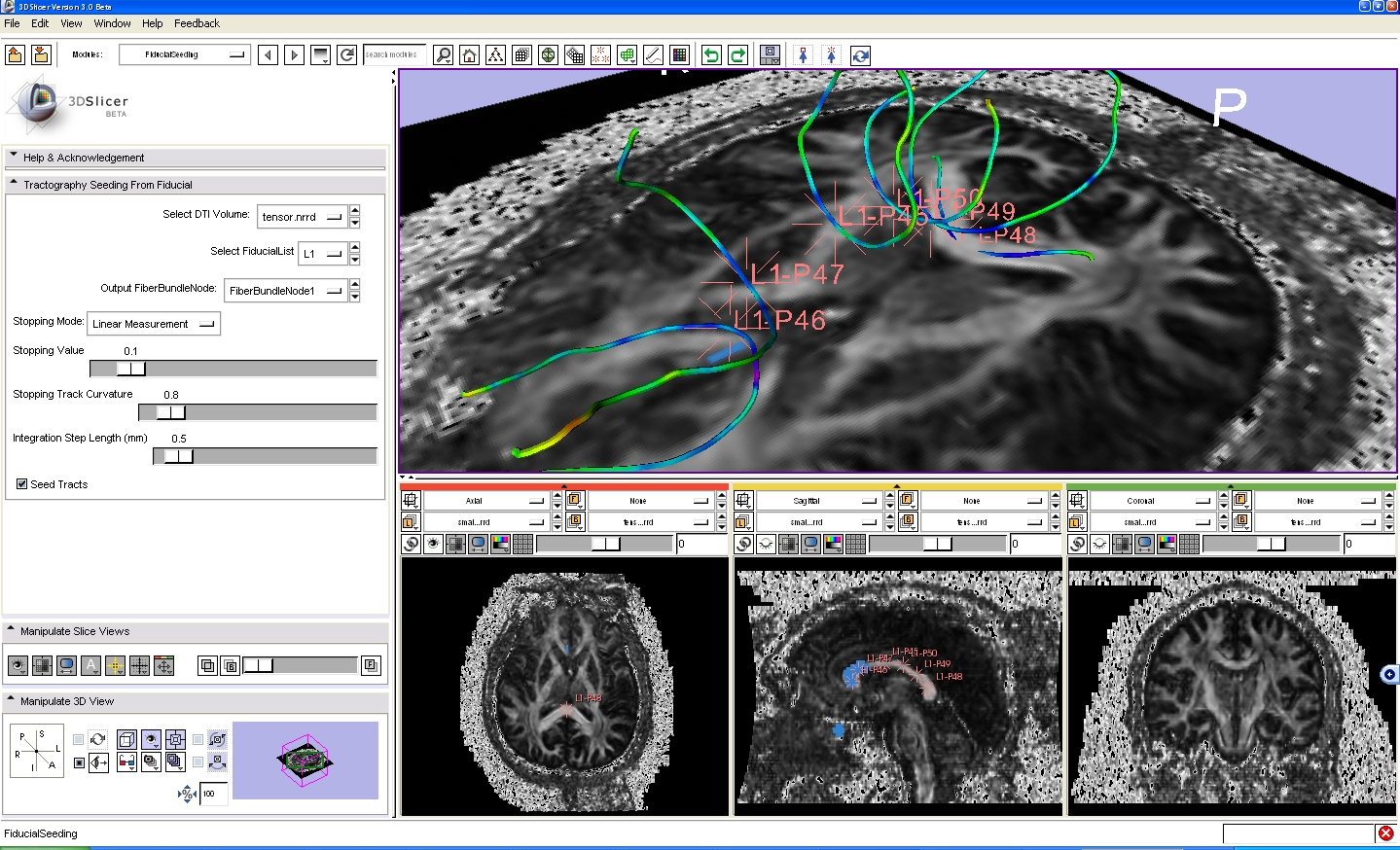Open the module search magnifier icon

pyautogui.click(x=443, y=55)
